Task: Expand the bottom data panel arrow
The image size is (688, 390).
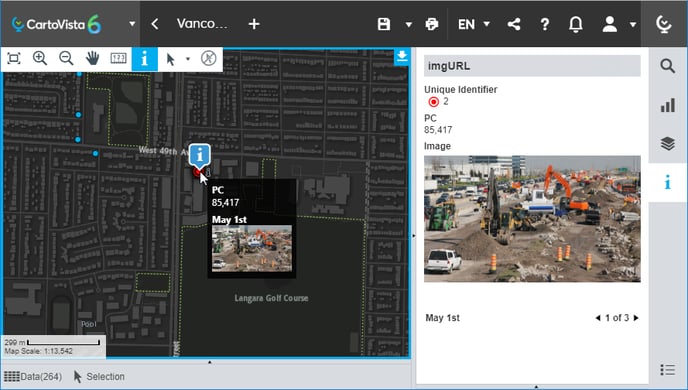Action: [209, 362]
